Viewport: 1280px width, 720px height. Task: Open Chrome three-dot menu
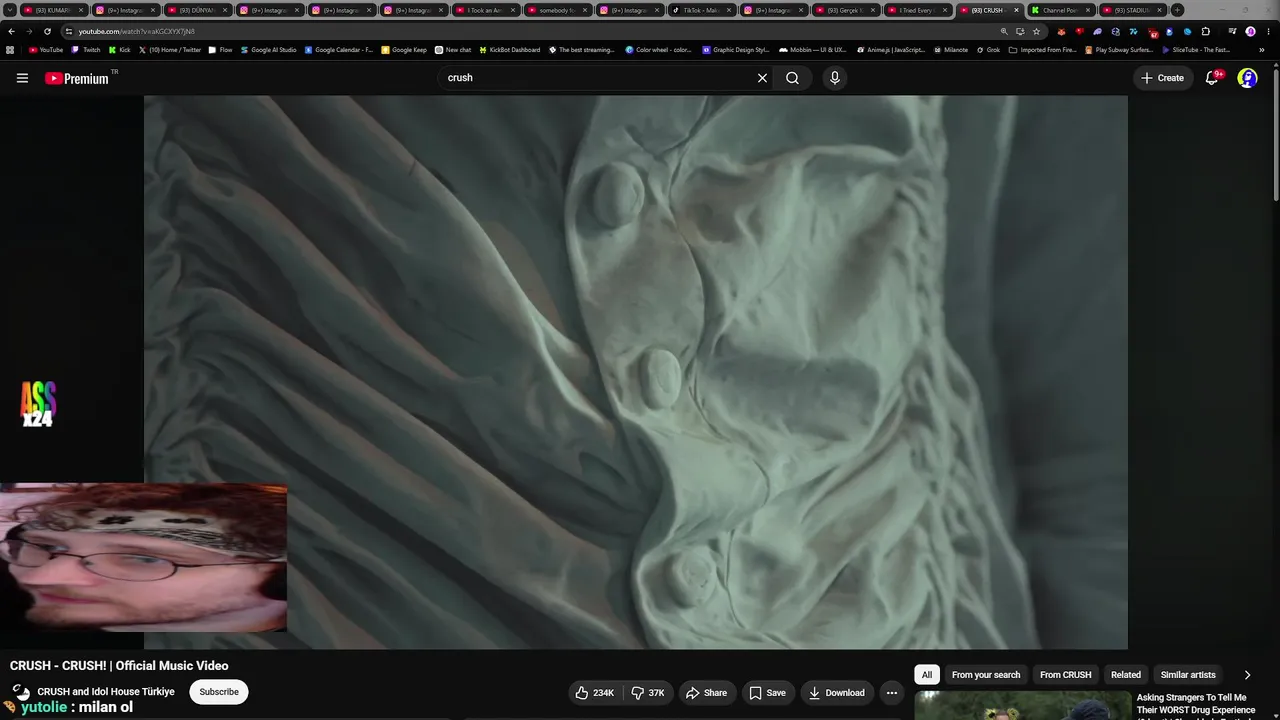pos(1267,31)
